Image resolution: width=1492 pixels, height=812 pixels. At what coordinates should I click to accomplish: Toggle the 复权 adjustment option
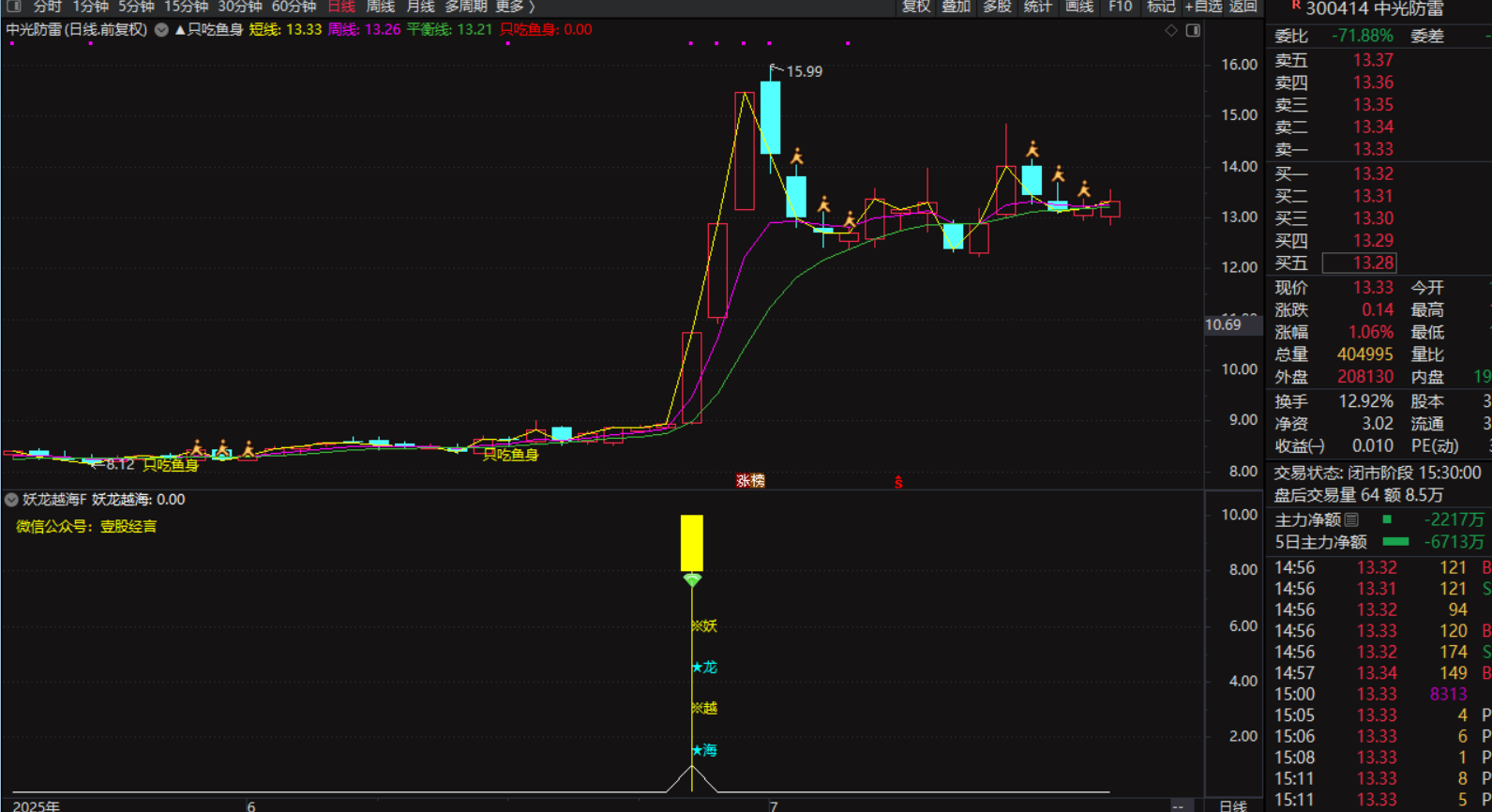915,7
